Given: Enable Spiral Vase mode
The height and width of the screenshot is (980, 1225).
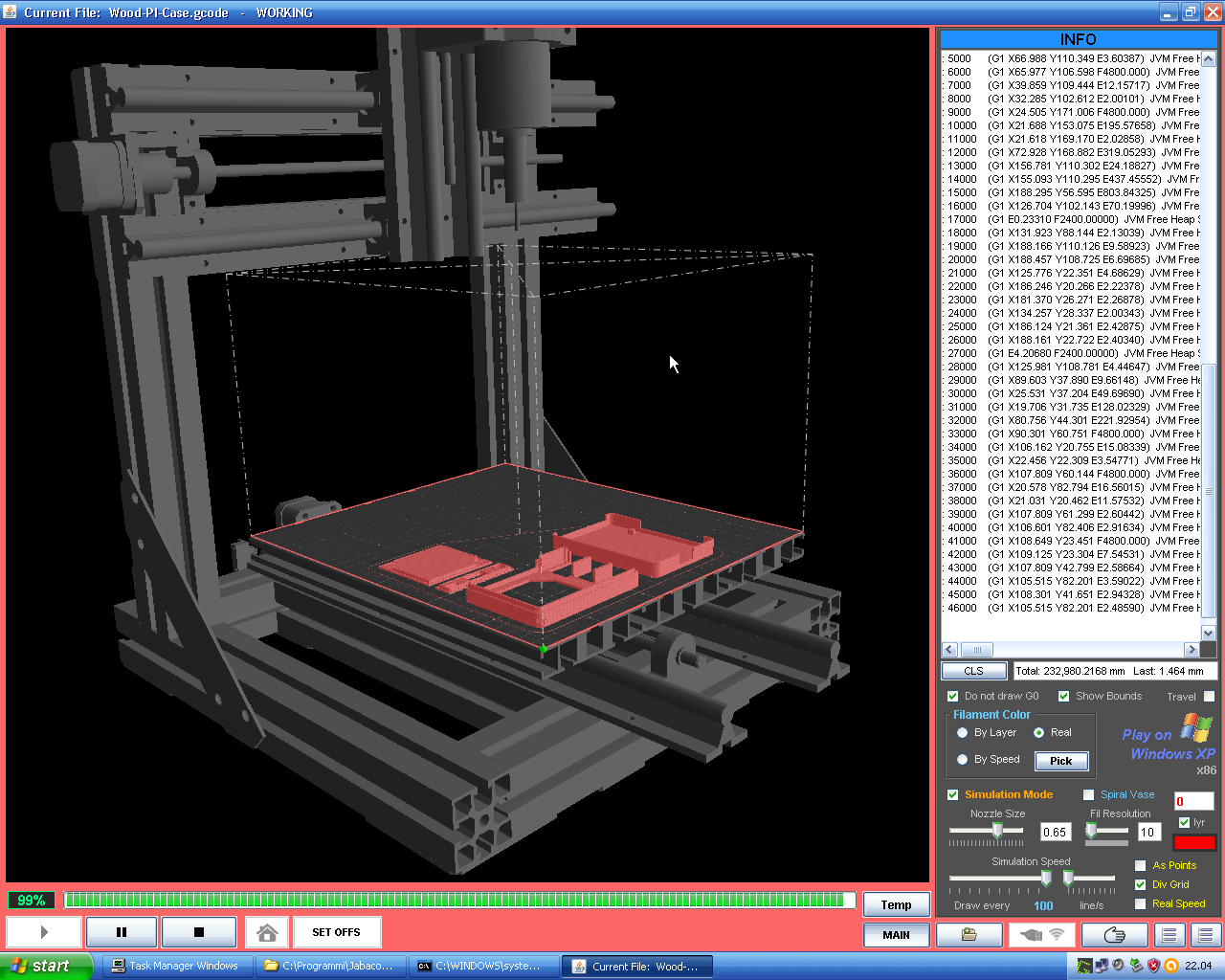Looking at the screenshot, I should point(1088,794).
